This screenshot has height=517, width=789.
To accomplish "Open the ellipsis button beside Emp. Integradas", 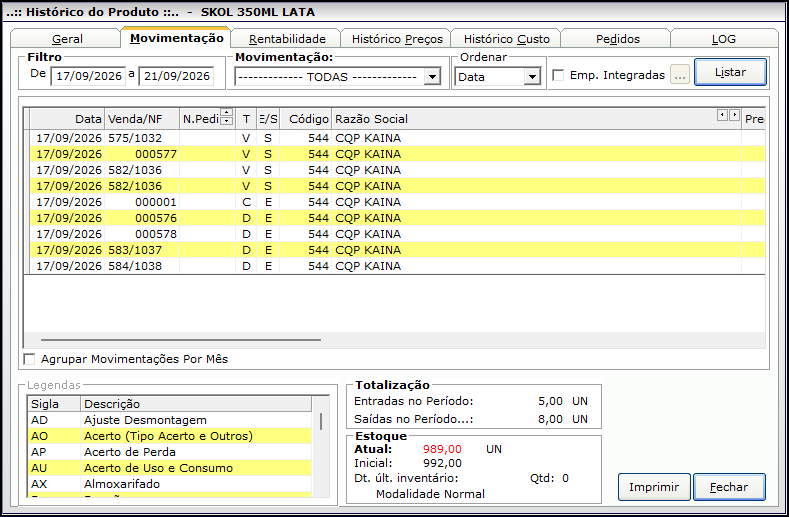I will 680,75.
